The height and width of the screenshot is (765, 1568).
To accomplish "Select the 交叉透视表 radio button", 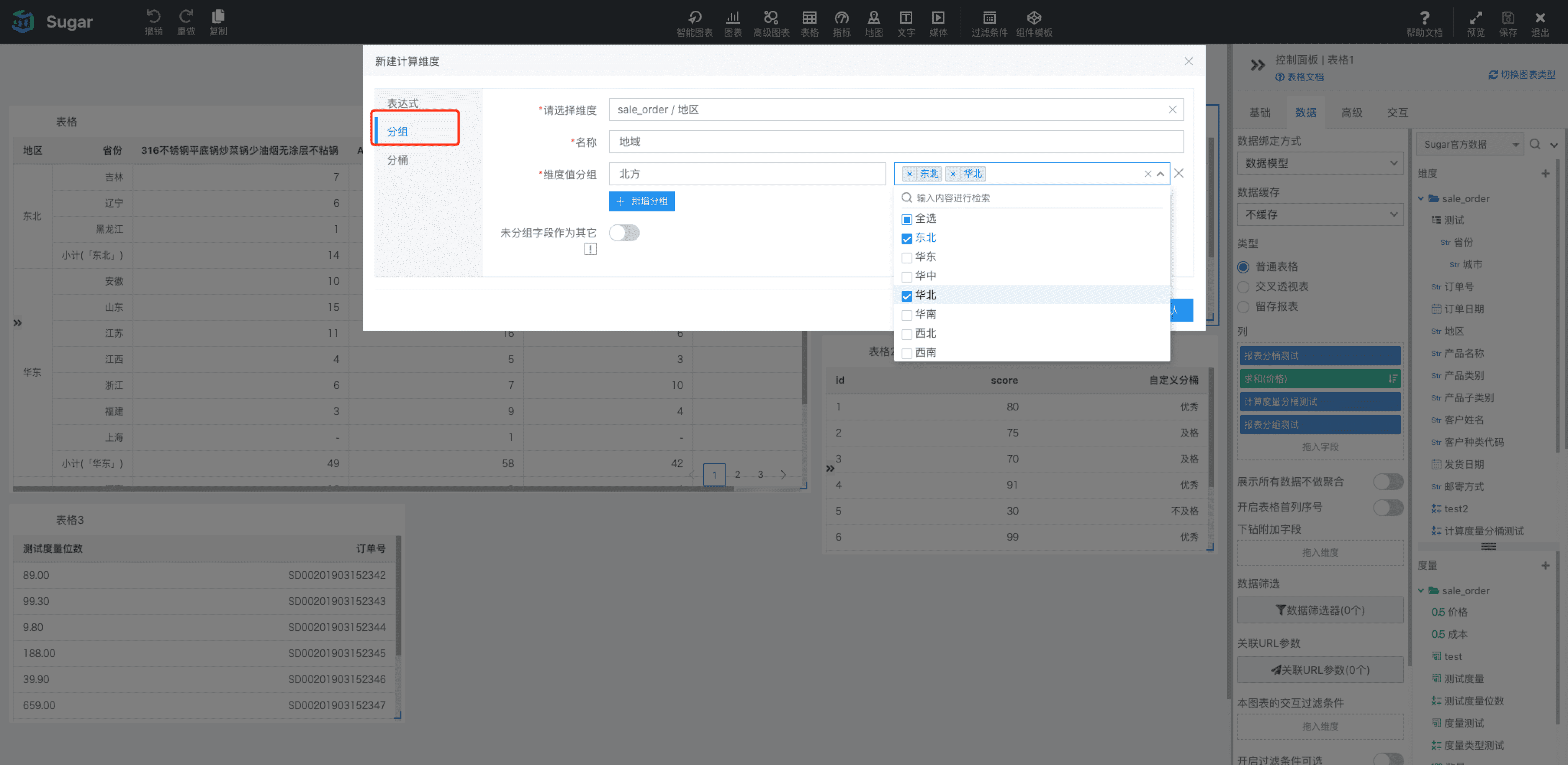I will tap(1244, 287).
